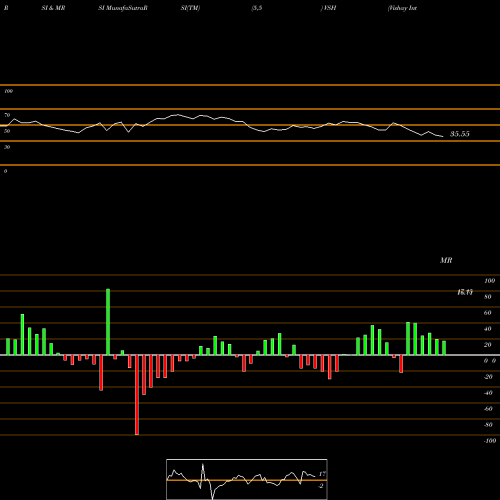This screenshot has height=500, width=500.
Task: Click the MR axis label -60
Action: point(488,409)
